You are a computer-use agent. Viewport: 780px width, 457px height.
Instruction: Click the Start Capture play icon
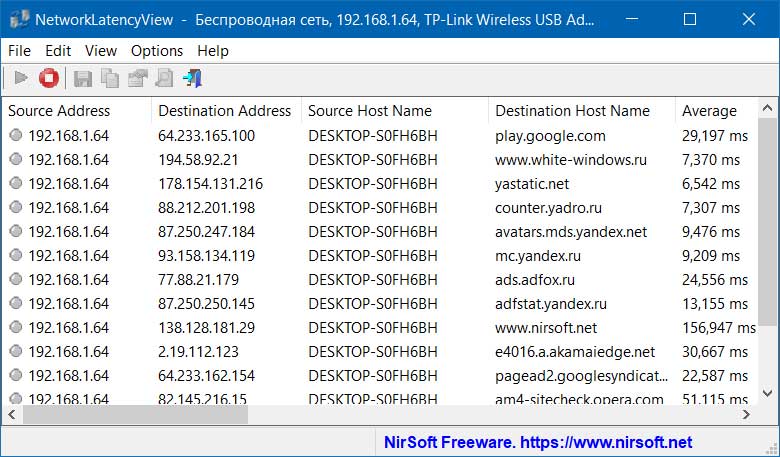(21, 78)
